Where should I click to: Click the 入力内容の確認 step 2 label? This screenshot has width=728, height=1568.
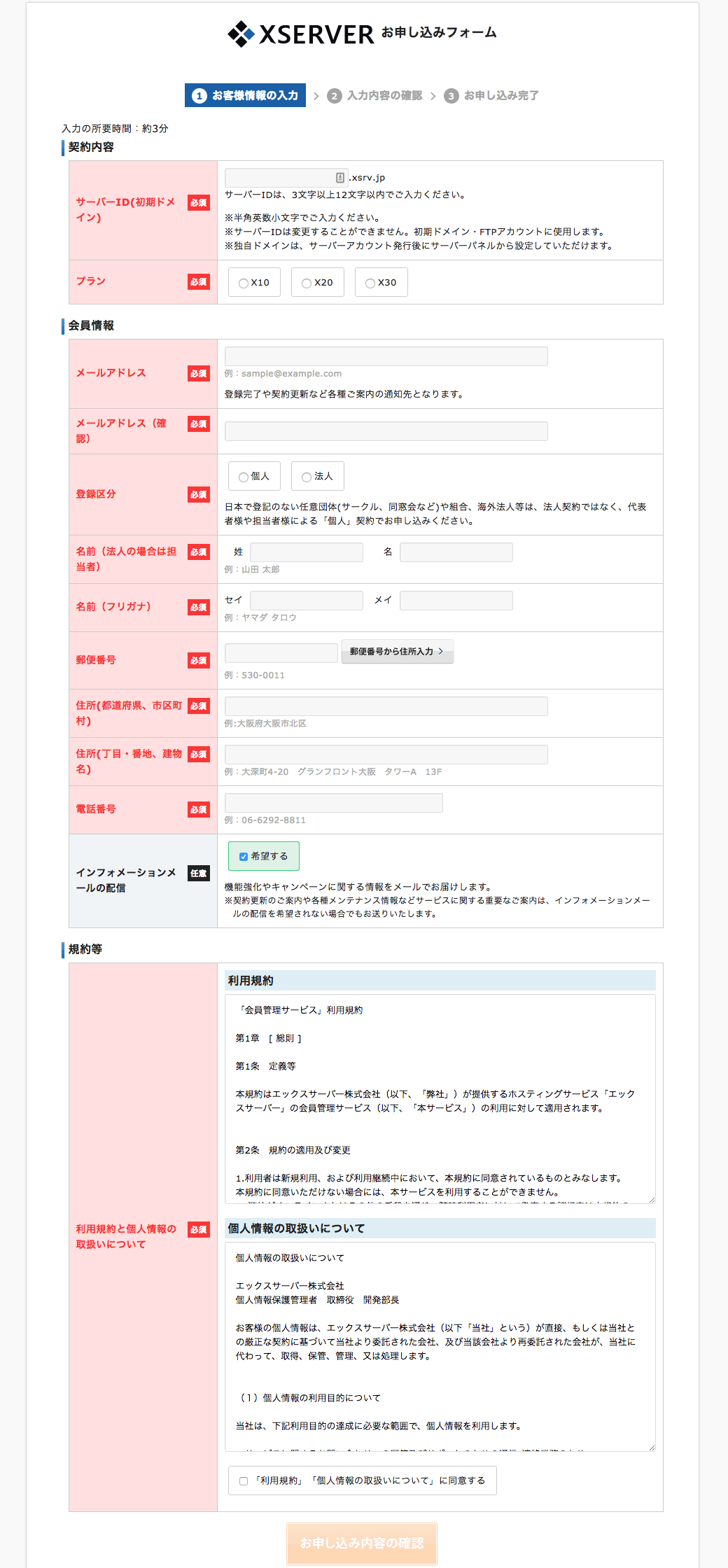(384, 96)
